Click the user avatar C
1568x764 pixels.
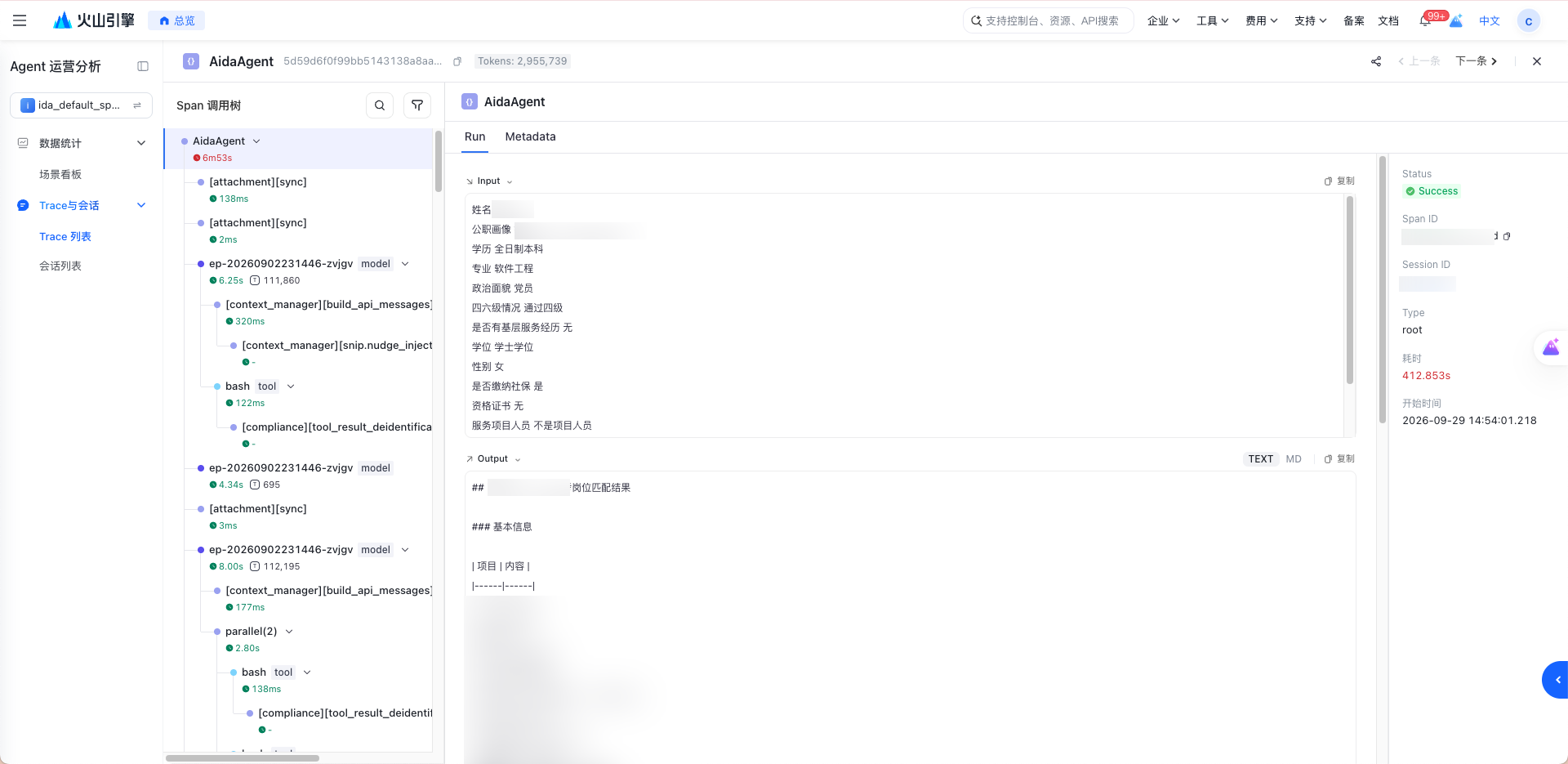pos(1529,21)
